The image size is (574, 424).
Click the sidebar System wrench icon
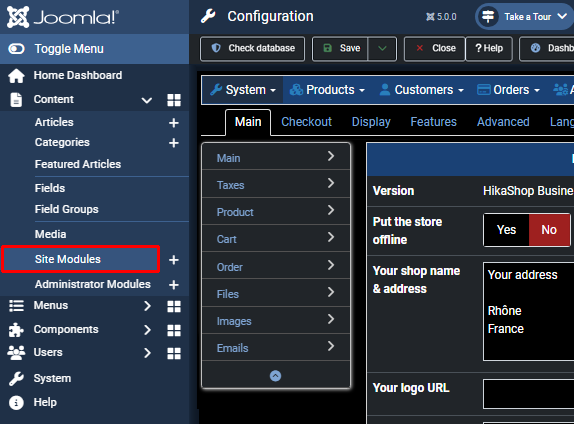tap(16, 379)
